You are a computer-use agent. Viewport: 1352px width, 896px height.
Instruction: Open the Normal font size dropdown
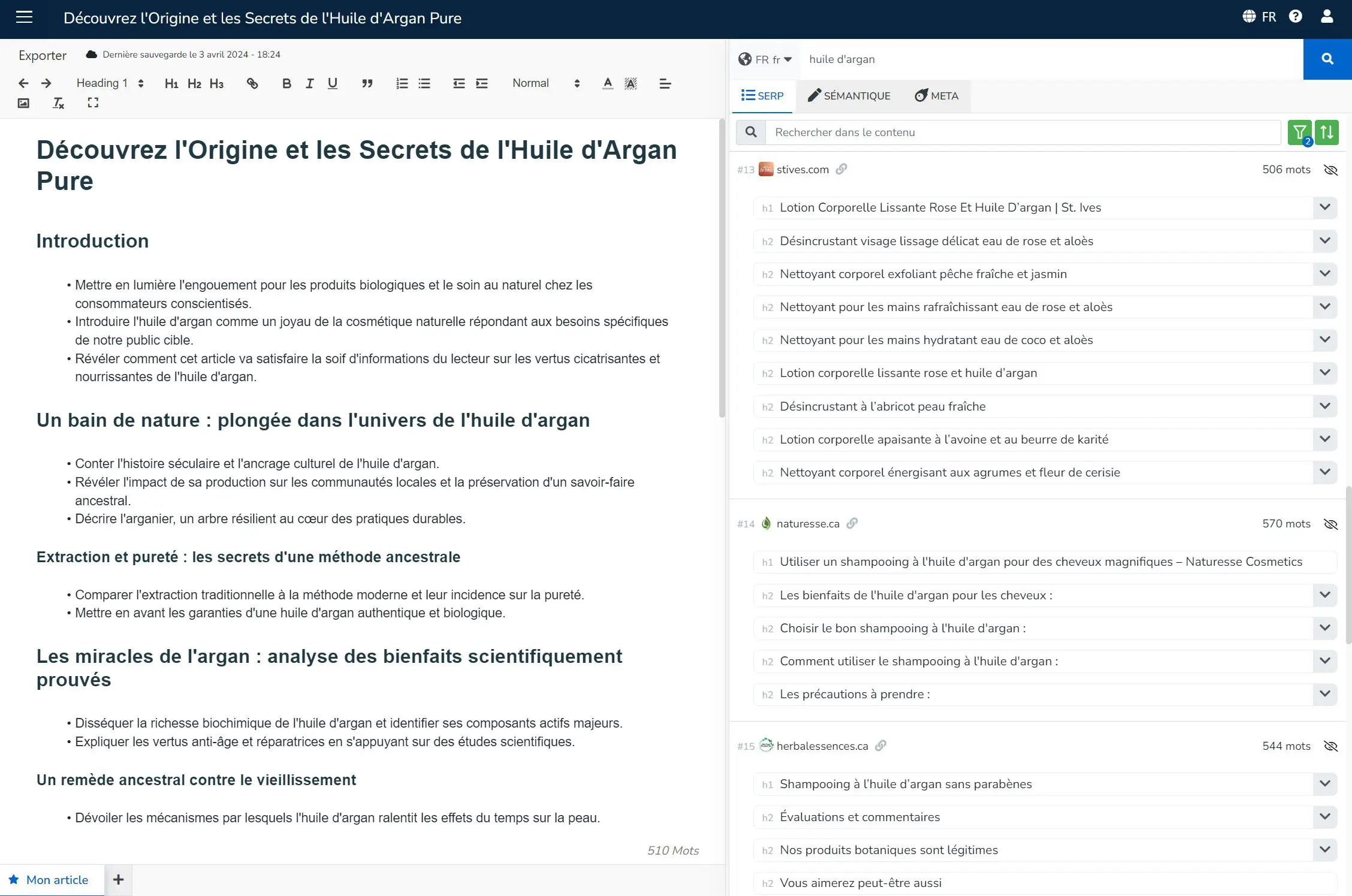pyautogui.click(x=546, y=83)
